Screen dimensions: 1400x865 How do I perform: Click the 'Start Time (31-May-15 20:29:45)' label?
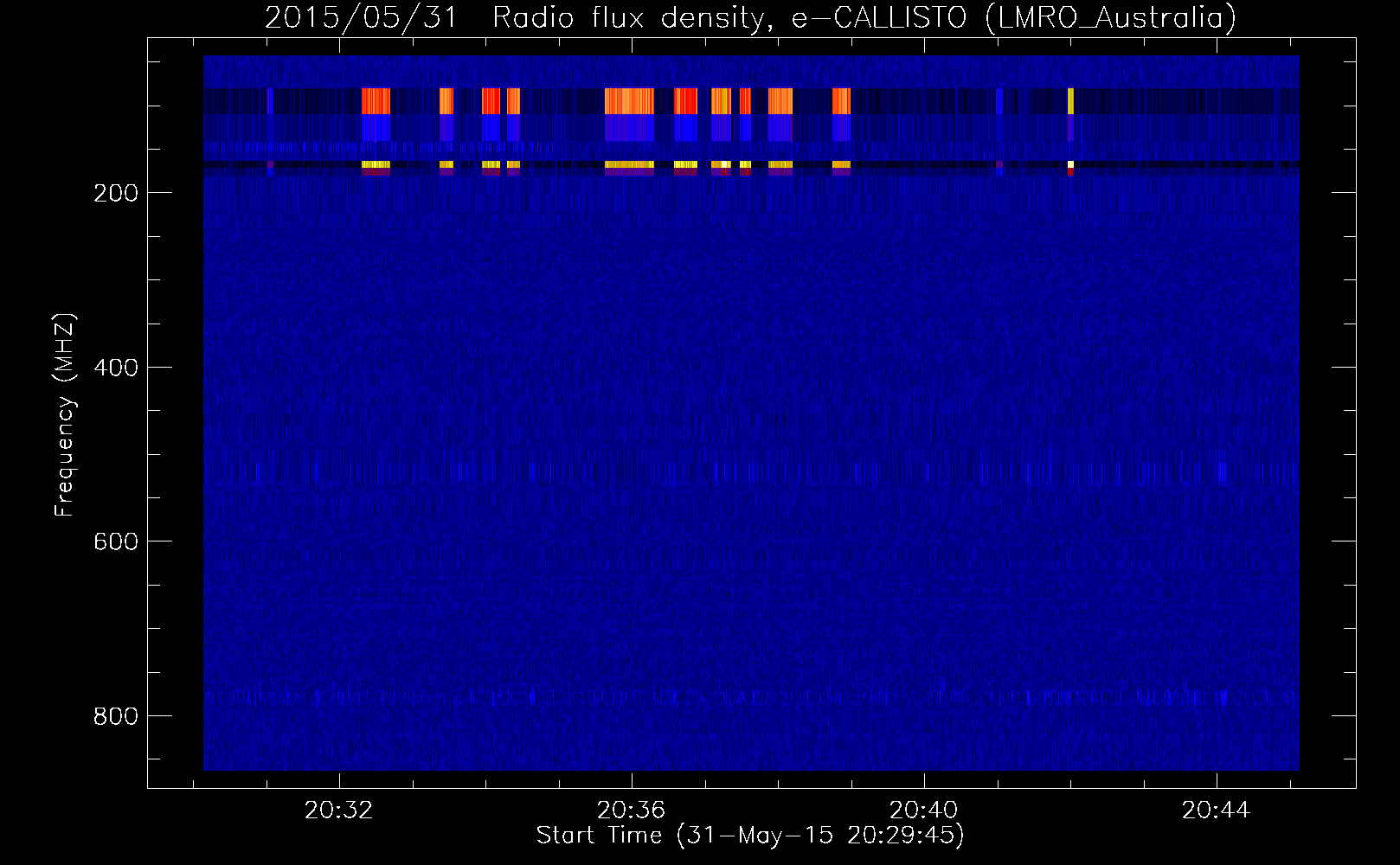(x=750, y=836)
